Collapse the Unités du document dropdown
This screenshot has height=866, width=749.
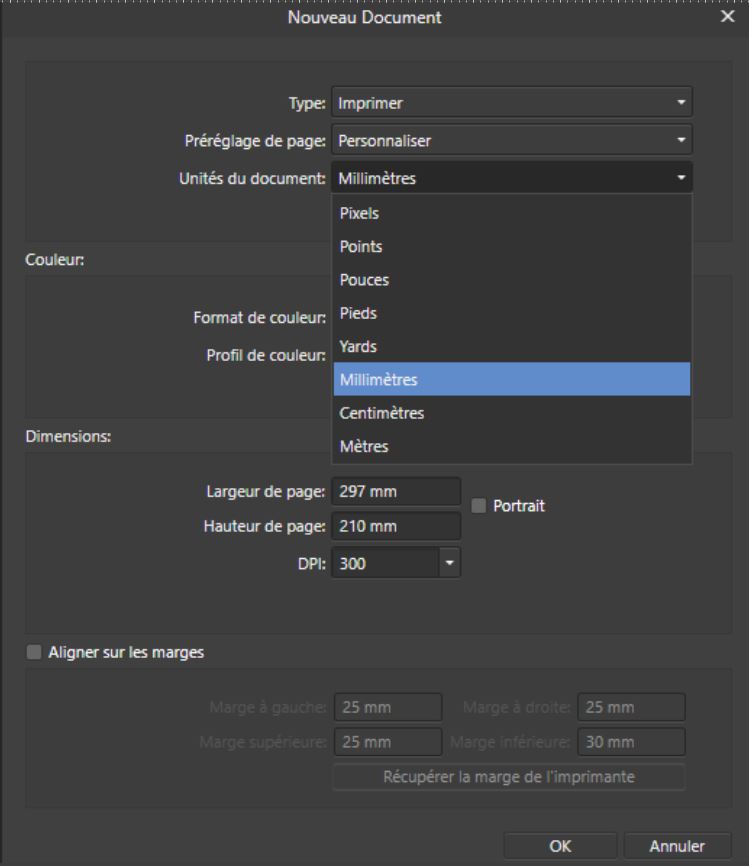(511, 178)
